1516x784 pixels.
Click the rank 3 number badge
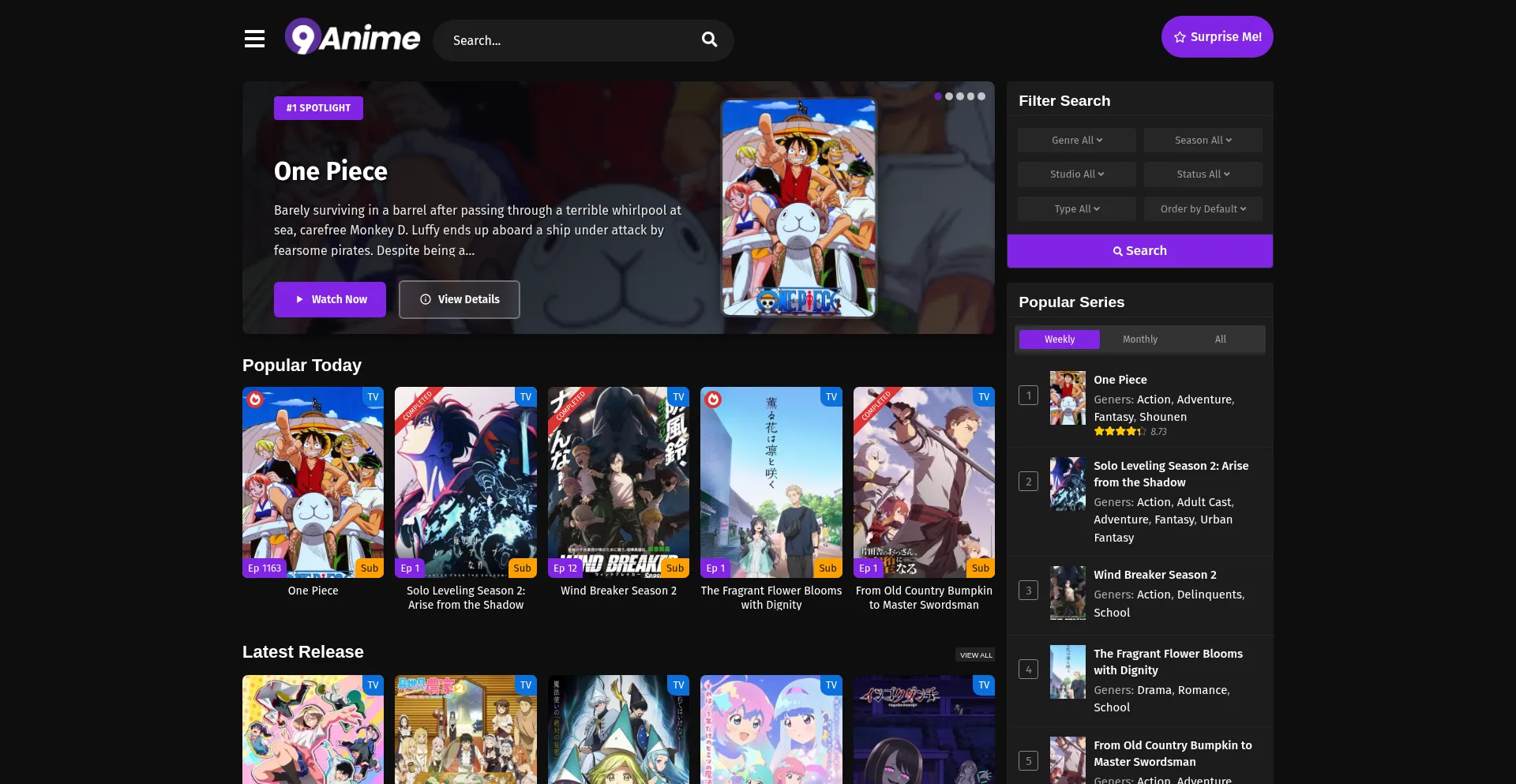[1028, 591]
